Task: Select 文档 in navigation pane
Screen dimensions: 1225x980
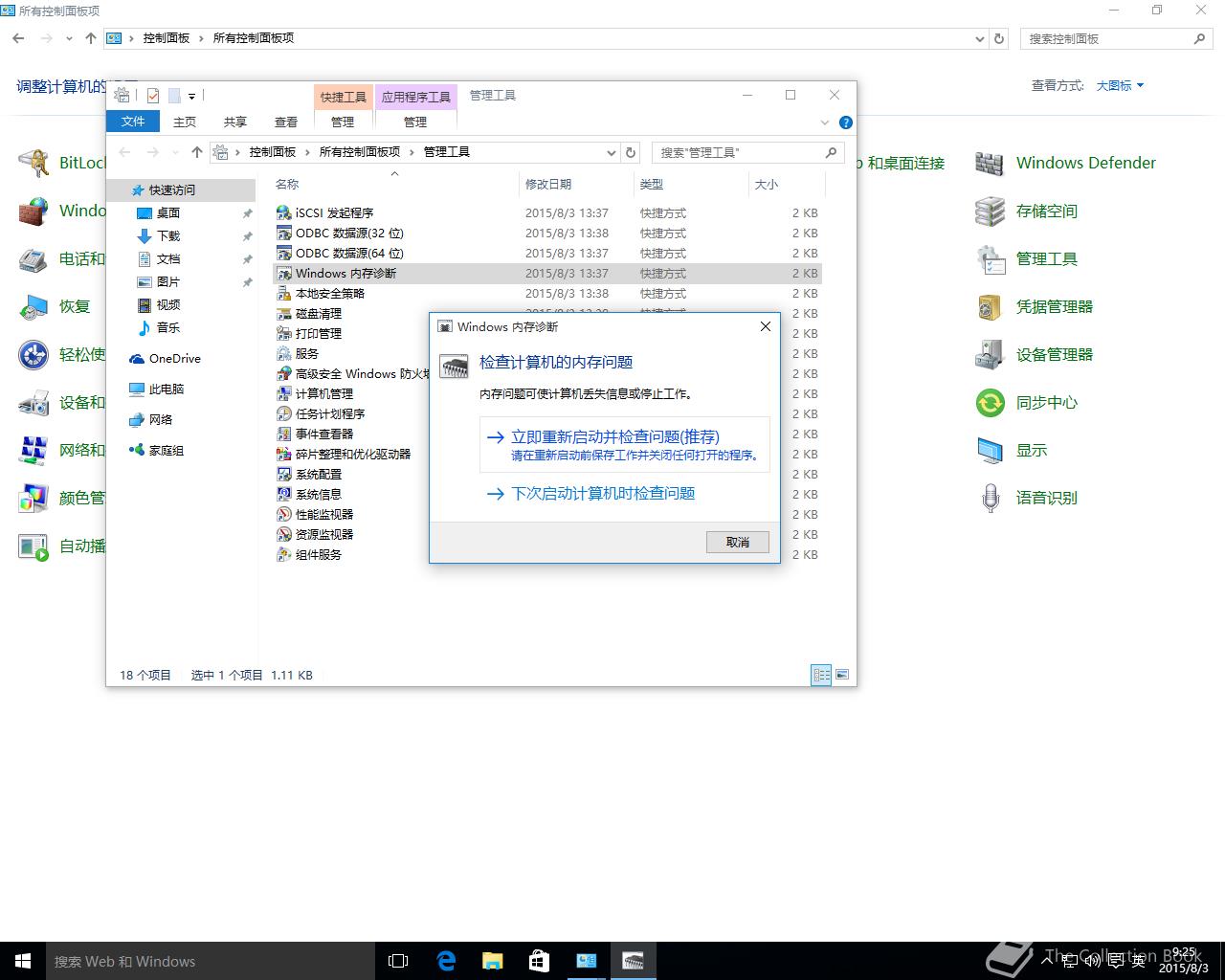Action: 168,258
